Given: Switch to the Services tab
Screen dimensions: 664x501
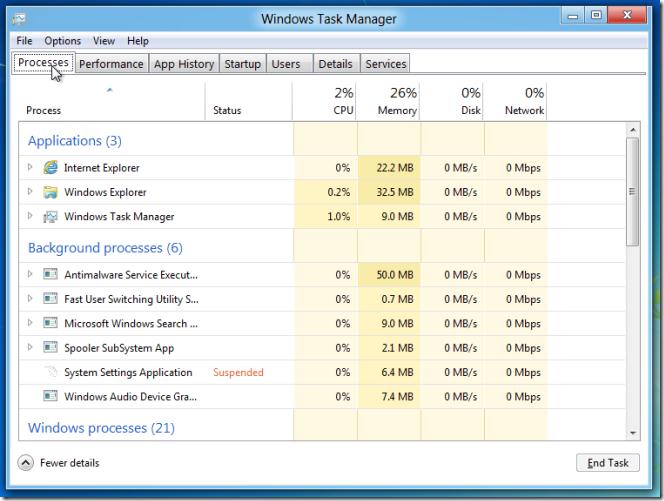Looking at the screenshot, I should click(x=386, y=64).
